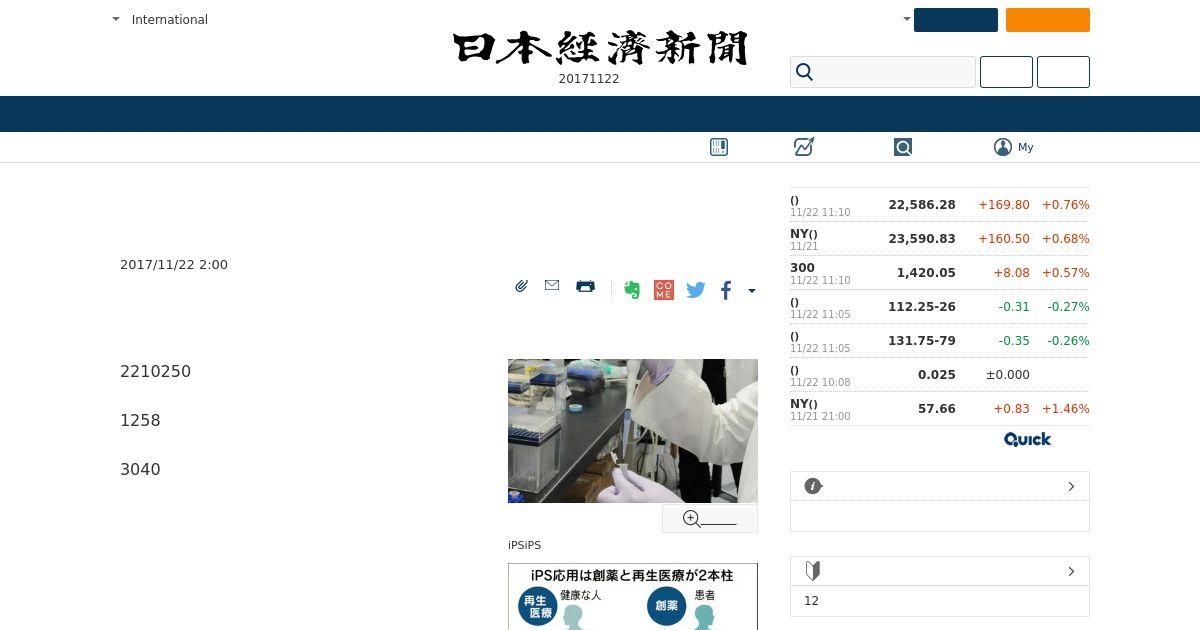Click the exchange rate 112.25-26
The height and width of the screenshot is (630, 1200).
coord(922,307)
